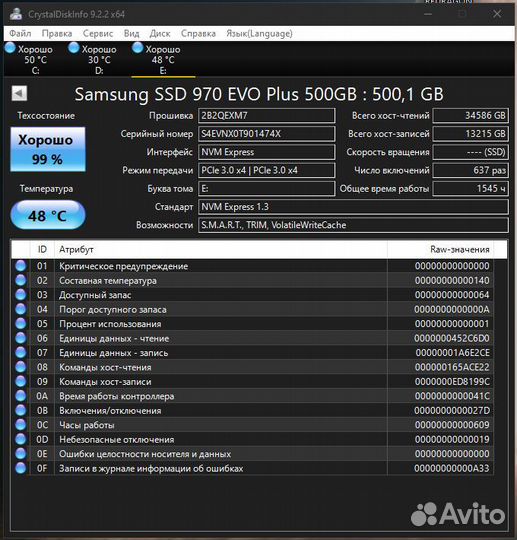The image size is (517, 540).
Task: Click status orb of attribute 0C
Action: pos(21,425)
